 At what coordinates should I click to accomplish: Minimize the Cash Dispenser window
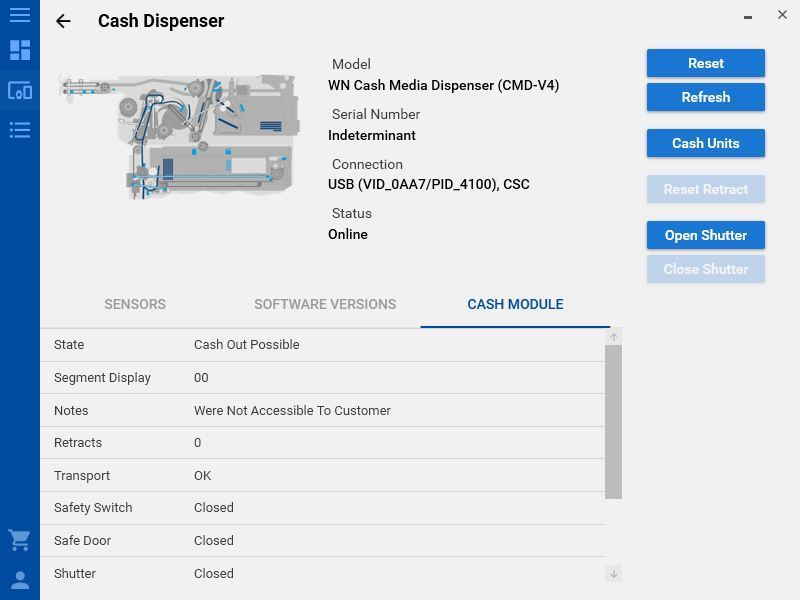pos(748,16)
